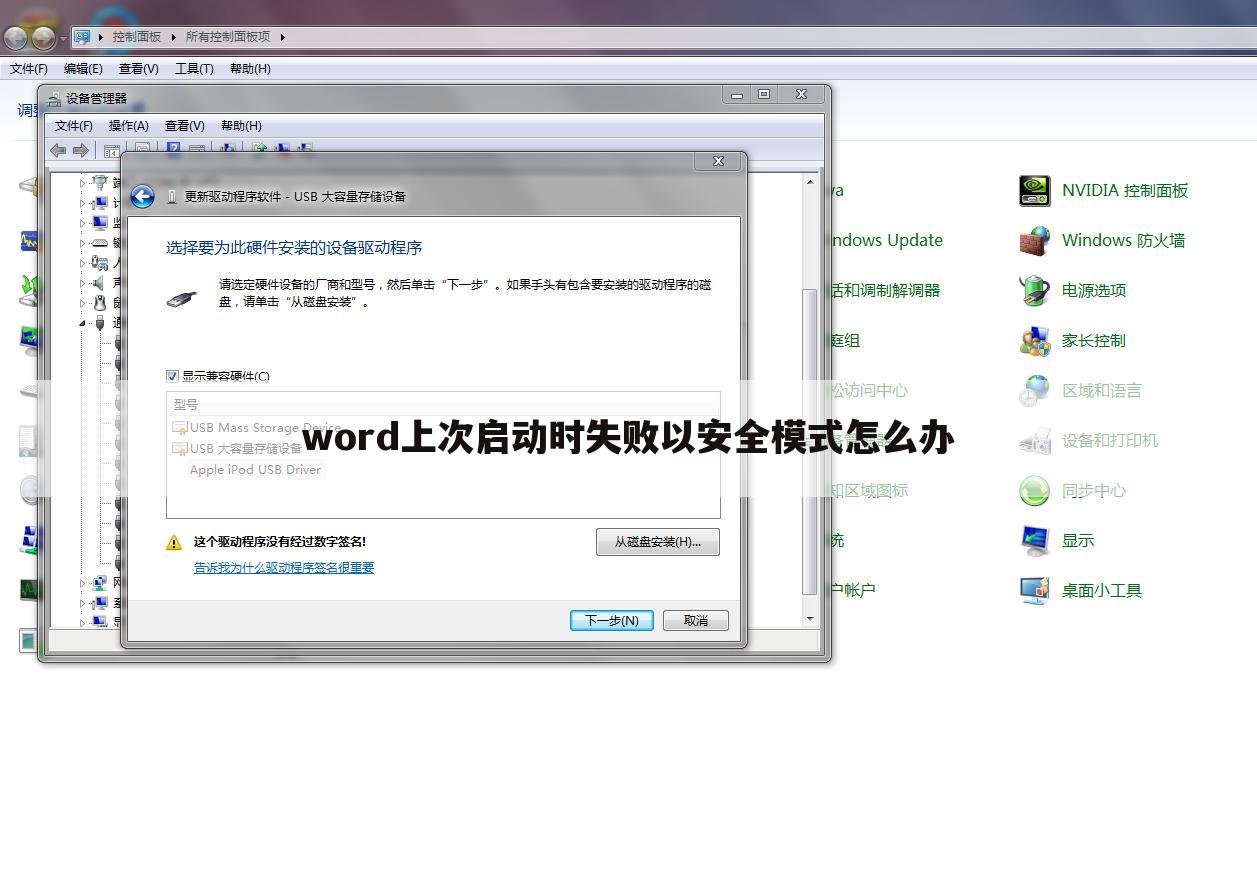
Task: Expand the human interface (人) node arrow
Action: (x=83, y=263)
